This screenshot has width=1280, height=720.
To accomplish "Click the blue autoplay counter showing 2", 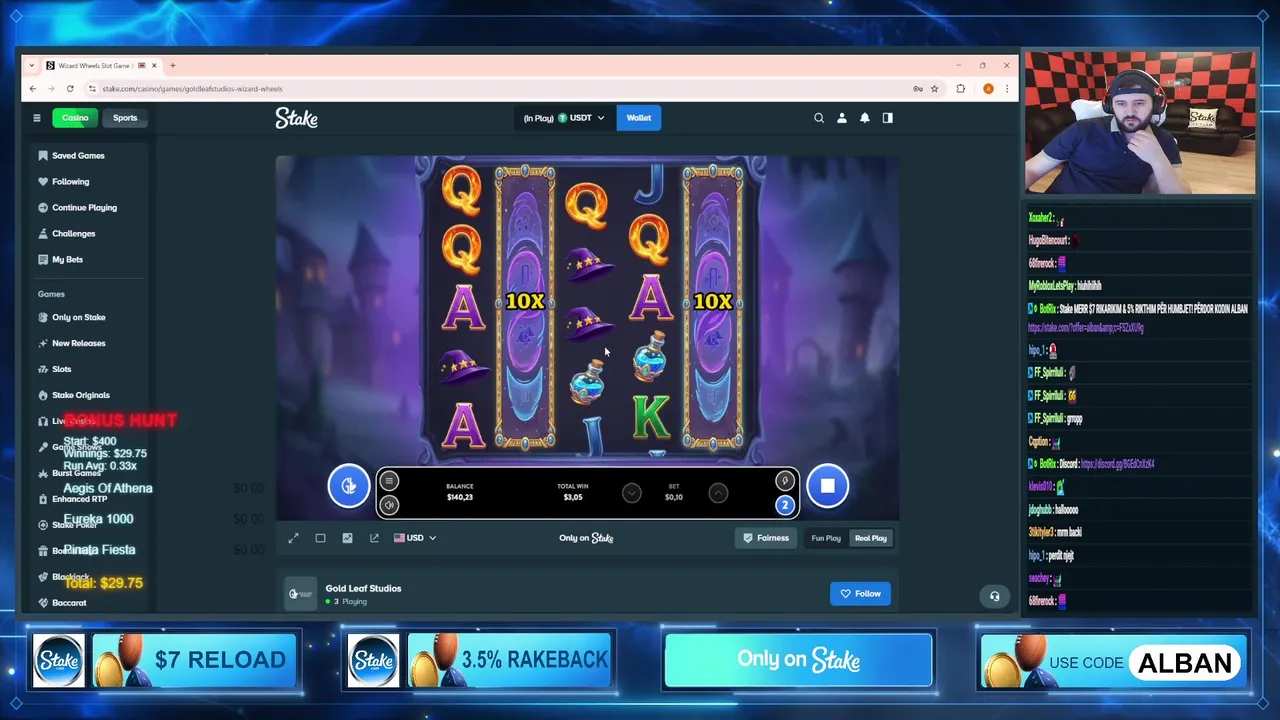I will point(785,504).
